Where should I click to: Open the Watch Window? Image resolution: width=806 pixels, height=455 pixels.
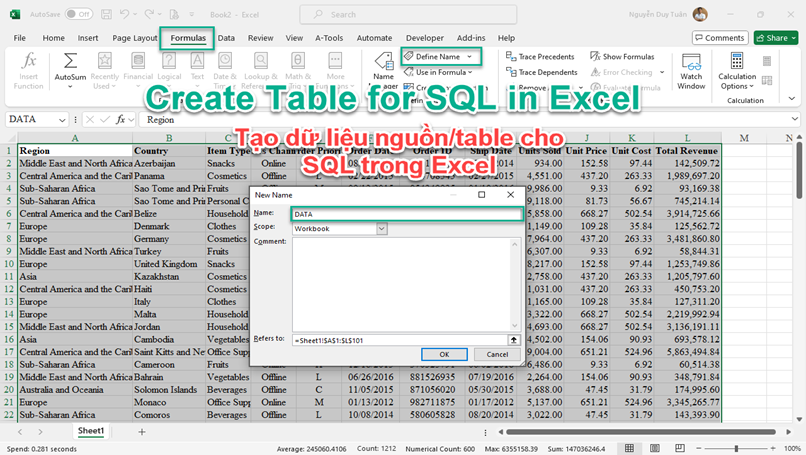pos(691,71)
